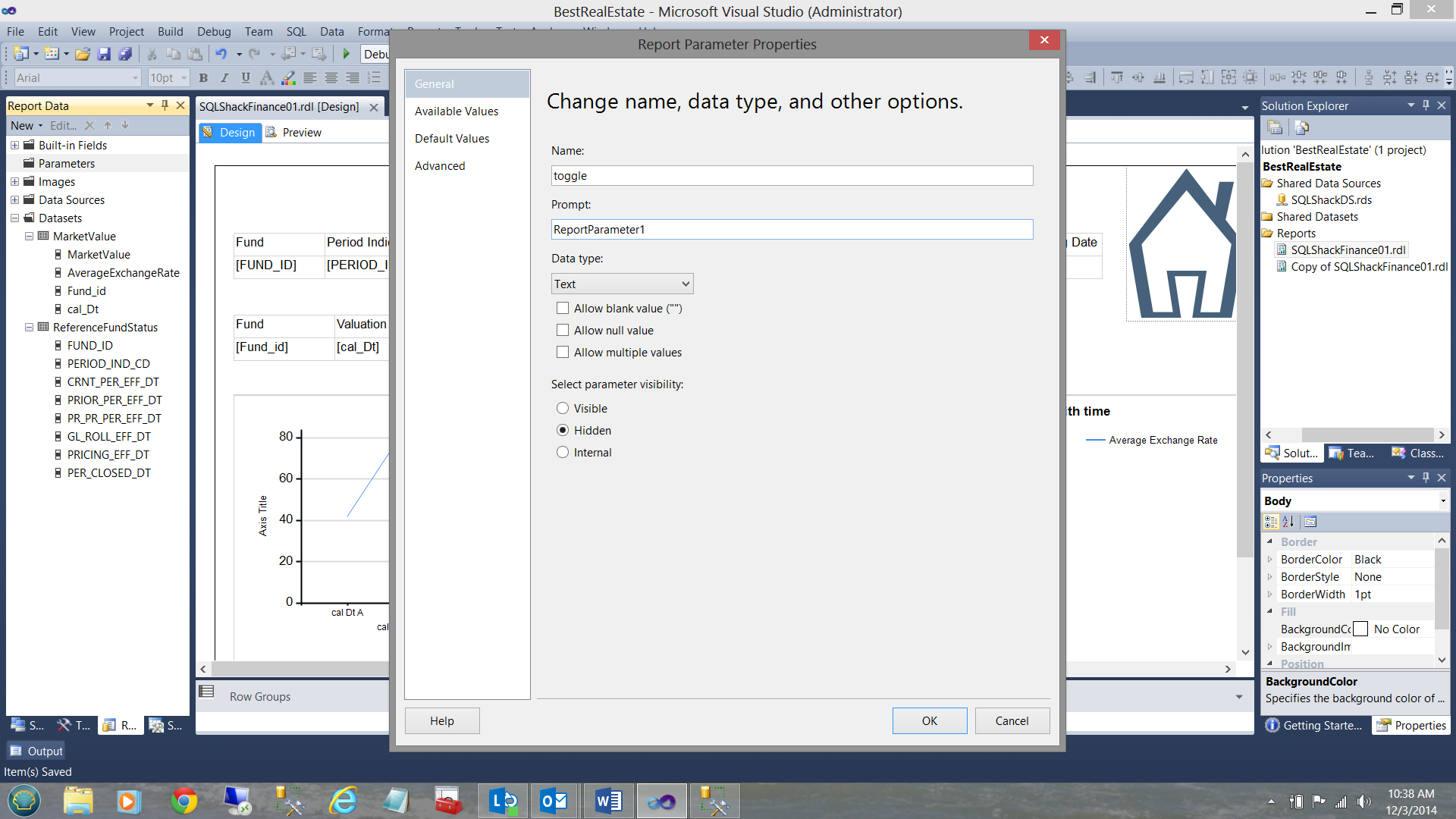The width and height of the screenshot is (1456, 819).
Task: Open Word from the Windows taskbar
Action: [x=608, y=801]
